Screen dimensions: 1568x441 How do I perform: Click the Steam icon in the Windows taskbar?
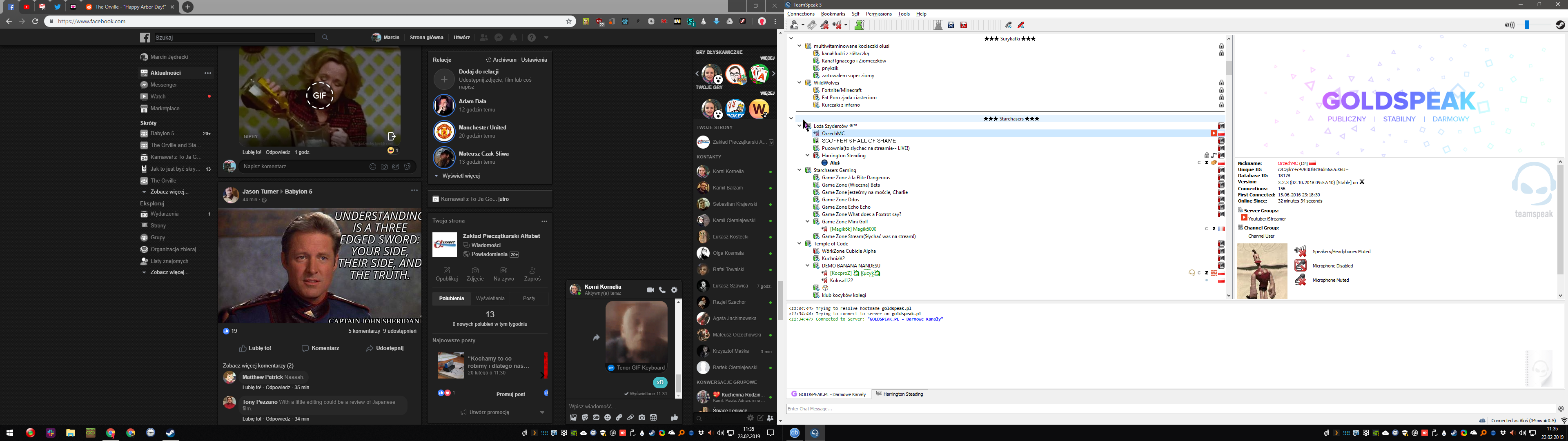click(170, 432)
